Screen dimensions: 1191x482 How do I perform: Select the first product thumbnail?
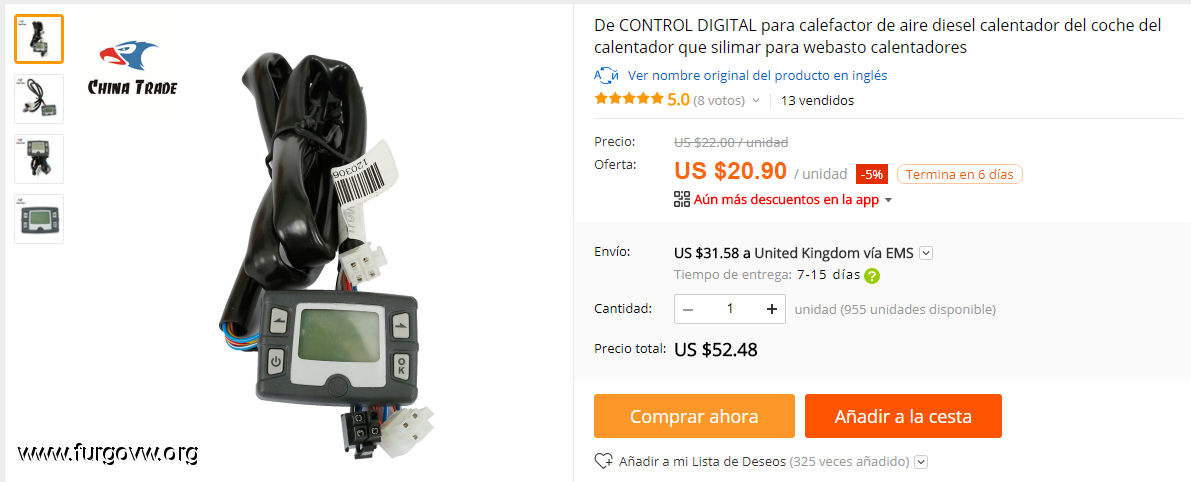(39, 39)
